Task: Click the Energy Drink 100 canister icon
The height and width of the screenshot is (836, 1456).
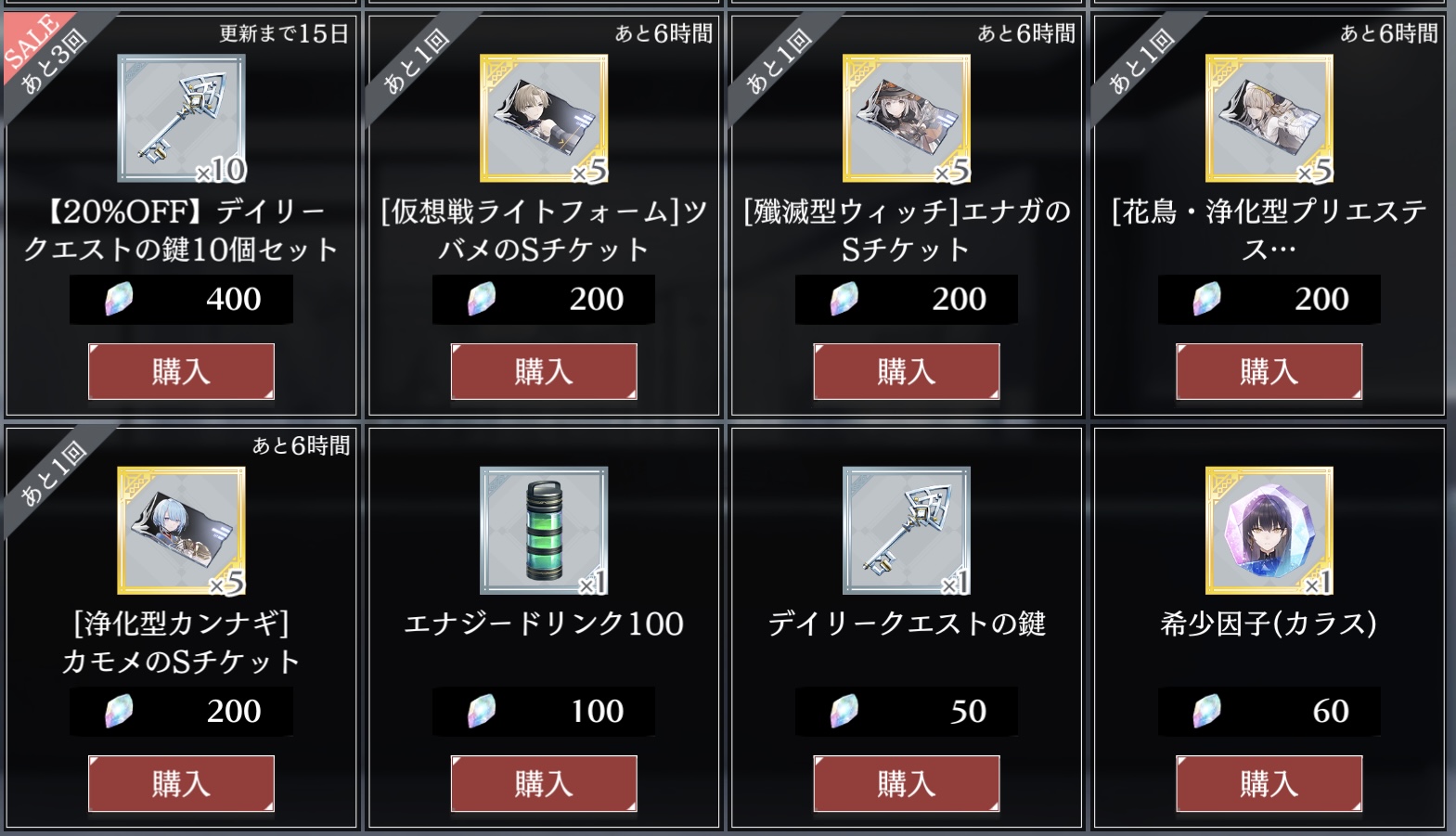Action: (544, 530)
